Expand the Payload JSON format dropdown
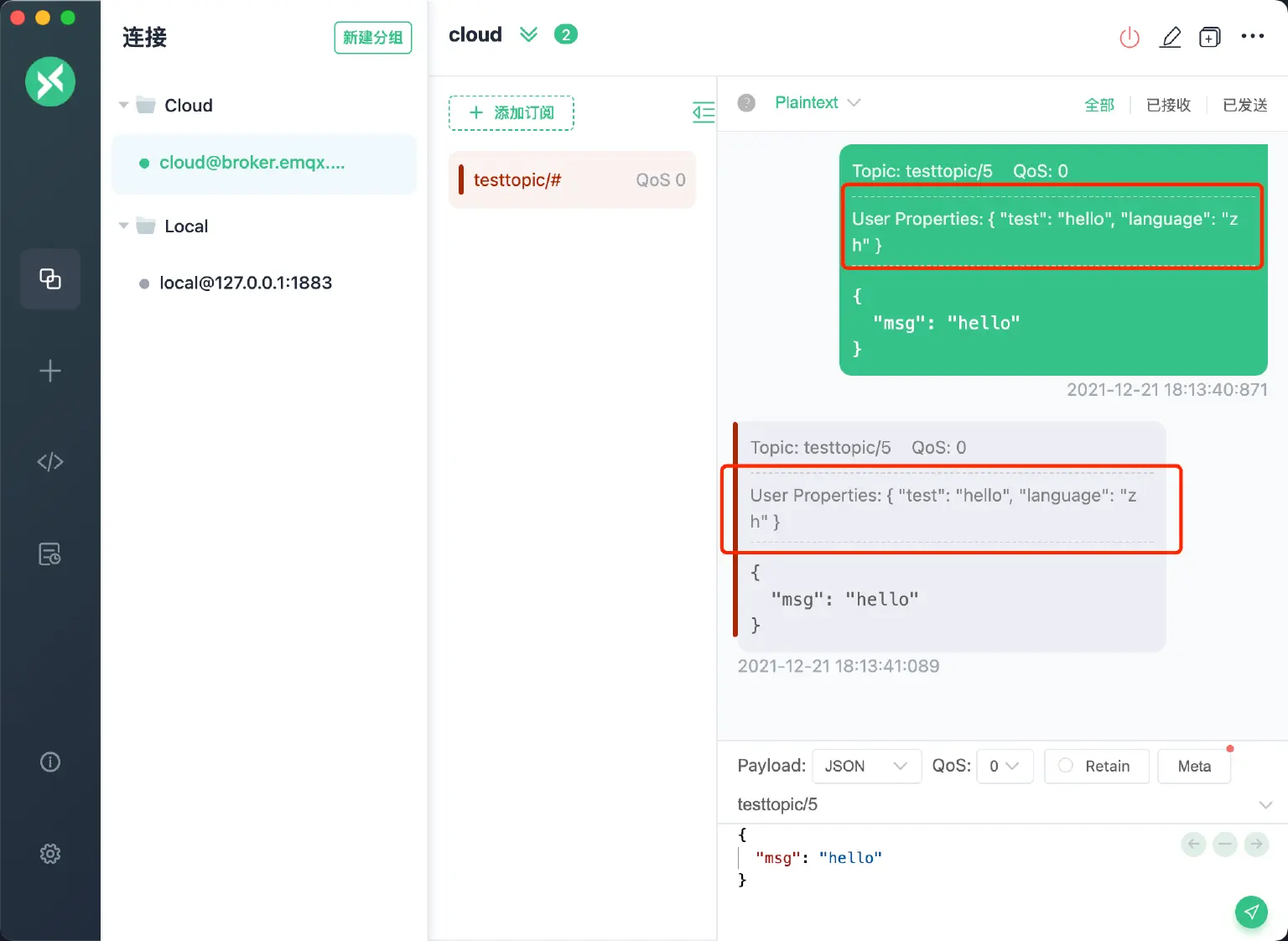 (866, 767)
